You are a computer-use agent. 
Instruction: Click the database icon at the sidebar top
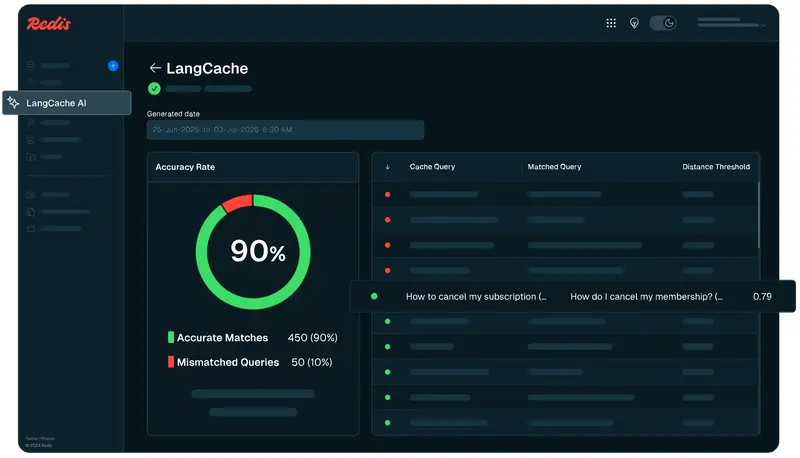31,65
